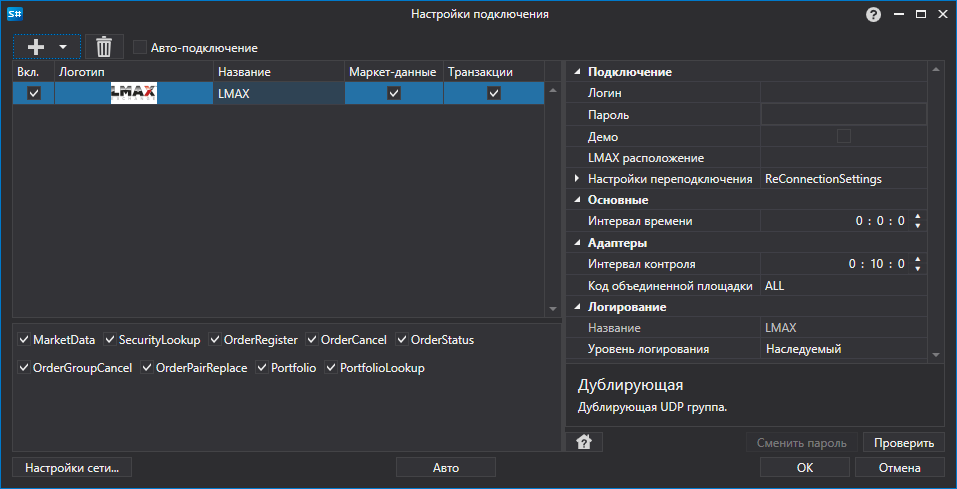The height and width of the screenshot is (489, 957).
Task: Toggle LMAX Маркет-данные checkbox
Action: [394, 93]
